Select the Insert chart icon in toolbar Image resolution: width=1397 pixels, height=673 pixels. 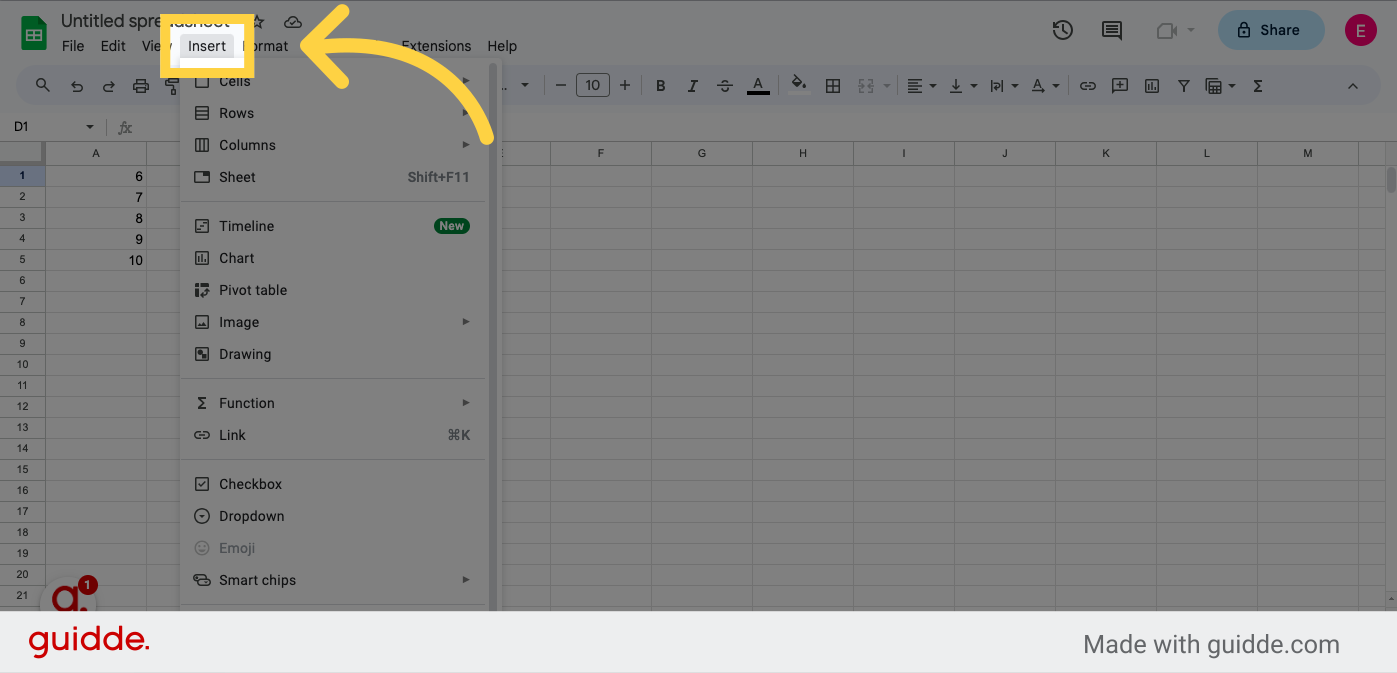click(1151, 85)
